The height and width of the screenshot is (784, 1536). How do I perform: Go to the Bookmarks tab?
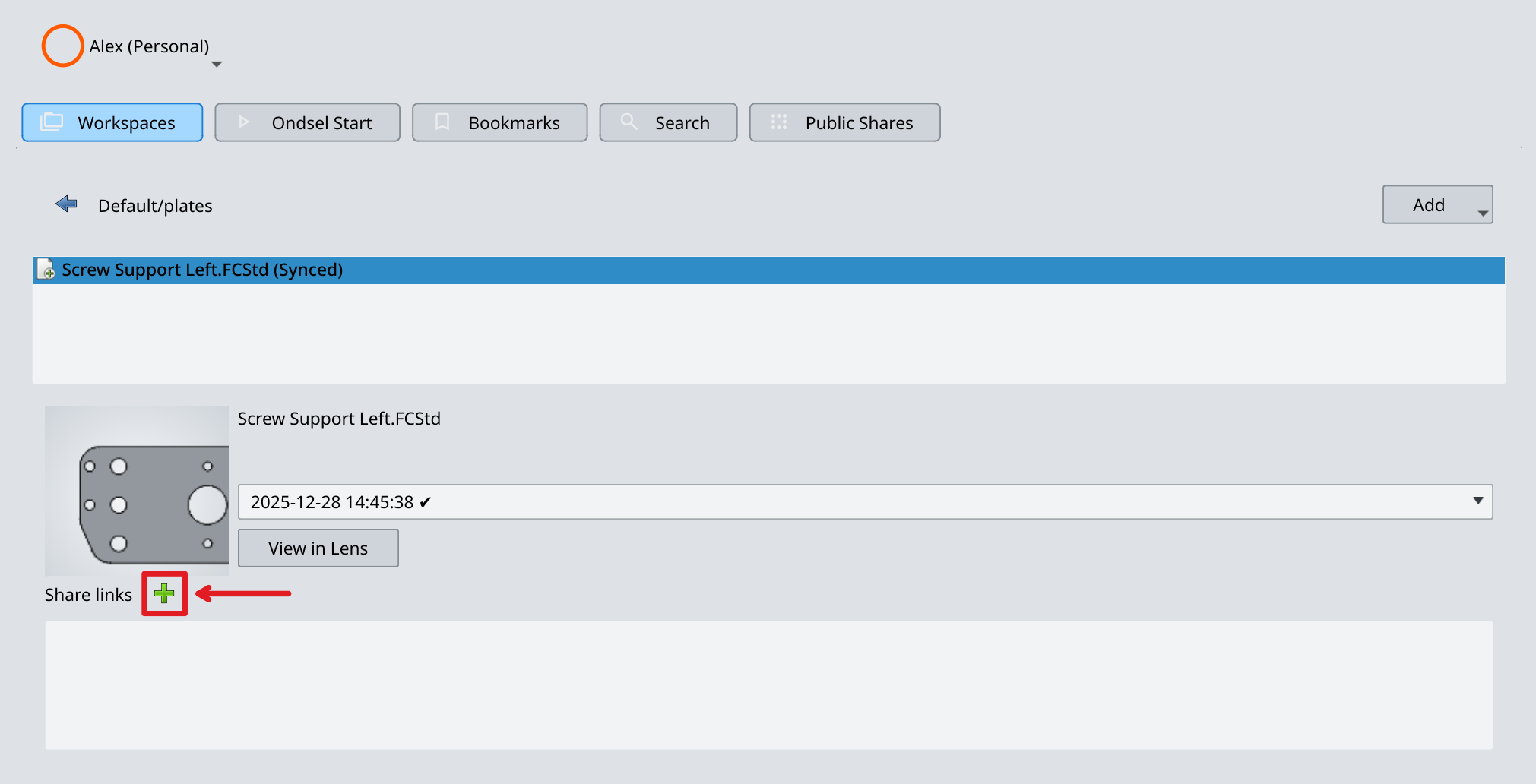[x=499, y=122]
